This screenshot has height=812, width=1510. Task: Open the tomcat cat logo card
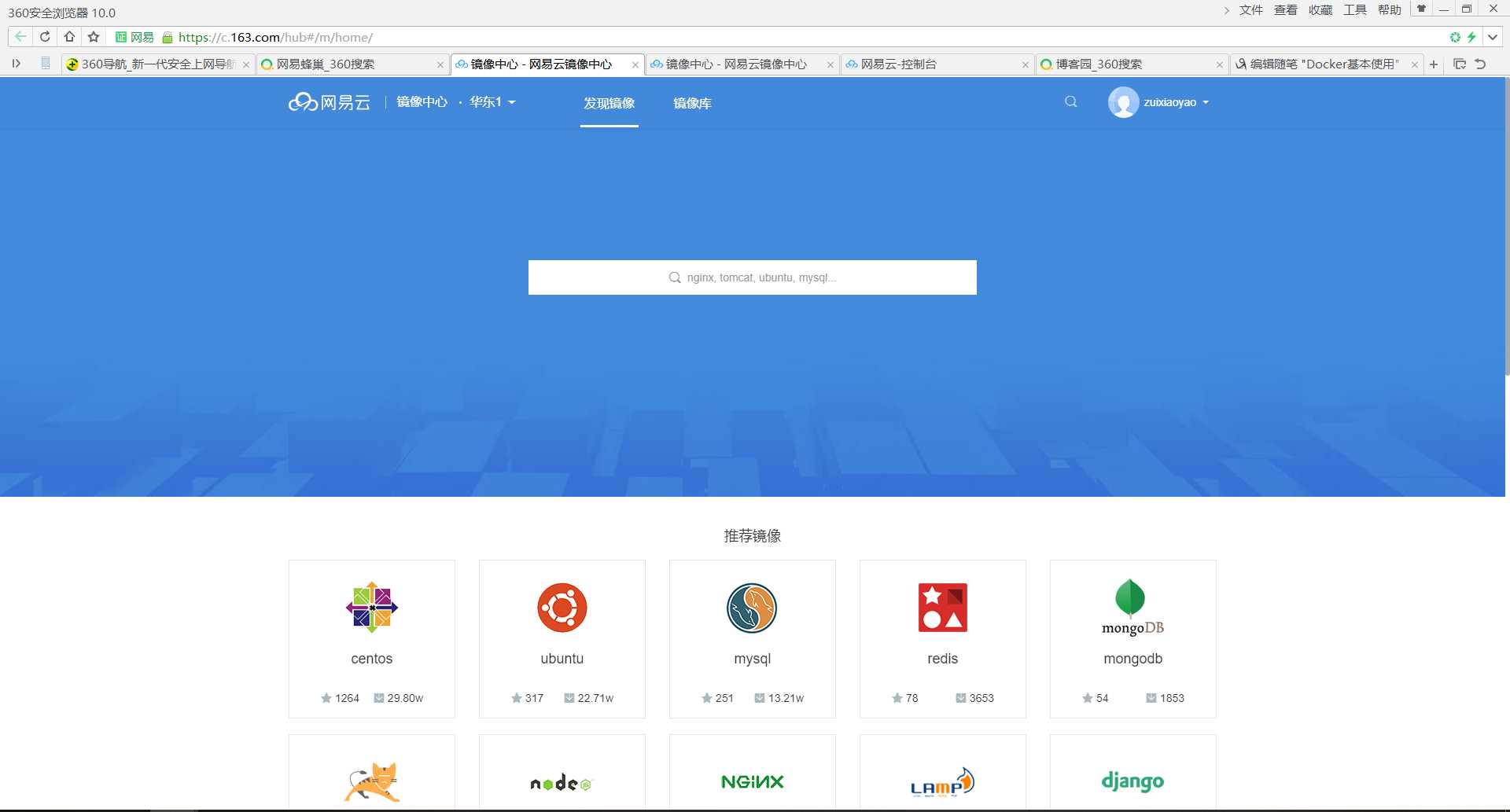tap(372, 781)
